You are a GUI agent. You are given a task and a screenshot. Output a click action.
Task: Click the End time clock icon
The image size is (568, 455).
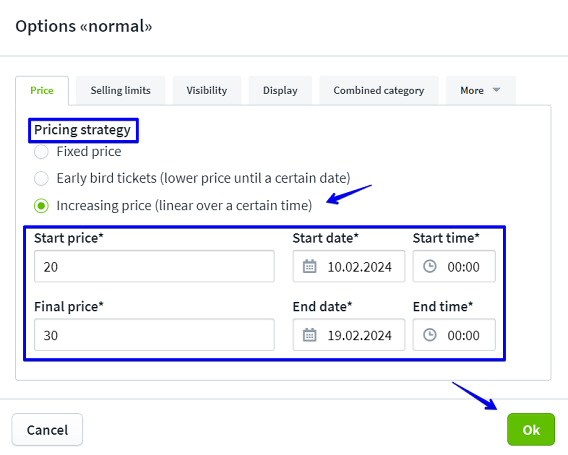point(430,335)
